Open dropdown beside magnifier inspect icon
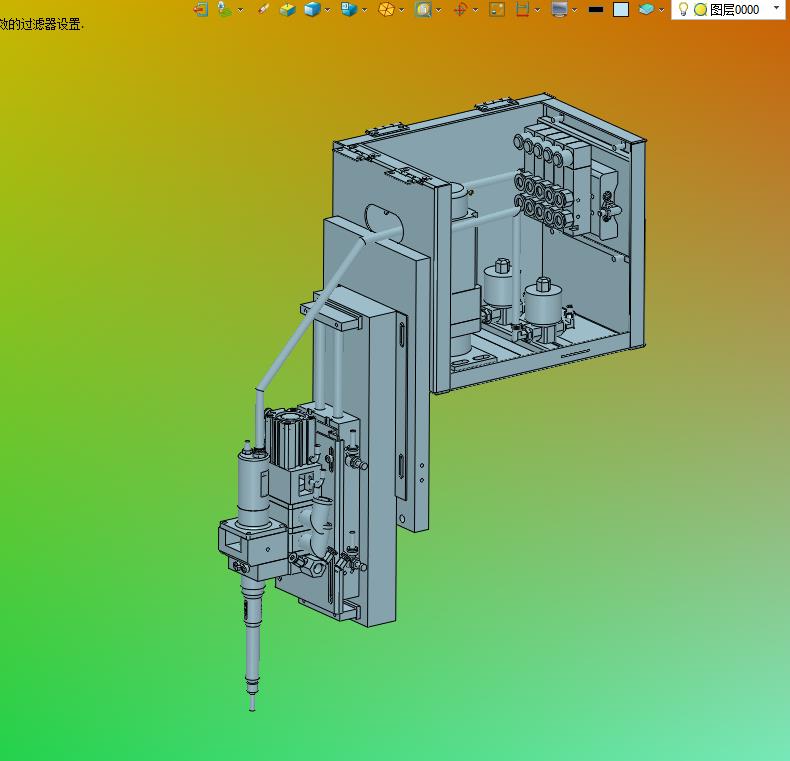The height and width of the screenshot is (761, 790). click(x=439, y=10)
